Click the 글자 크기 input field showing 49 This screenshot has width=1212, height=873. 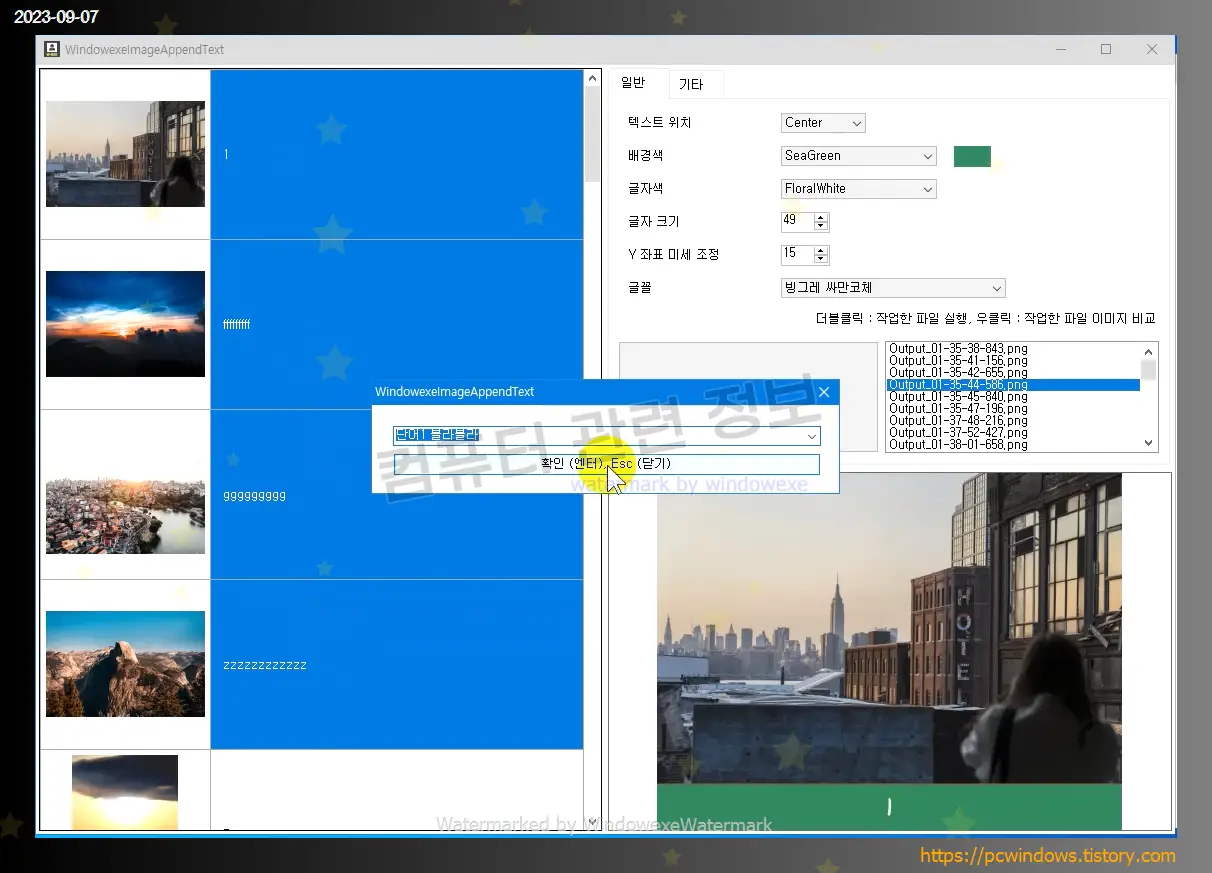pos(797,222)
